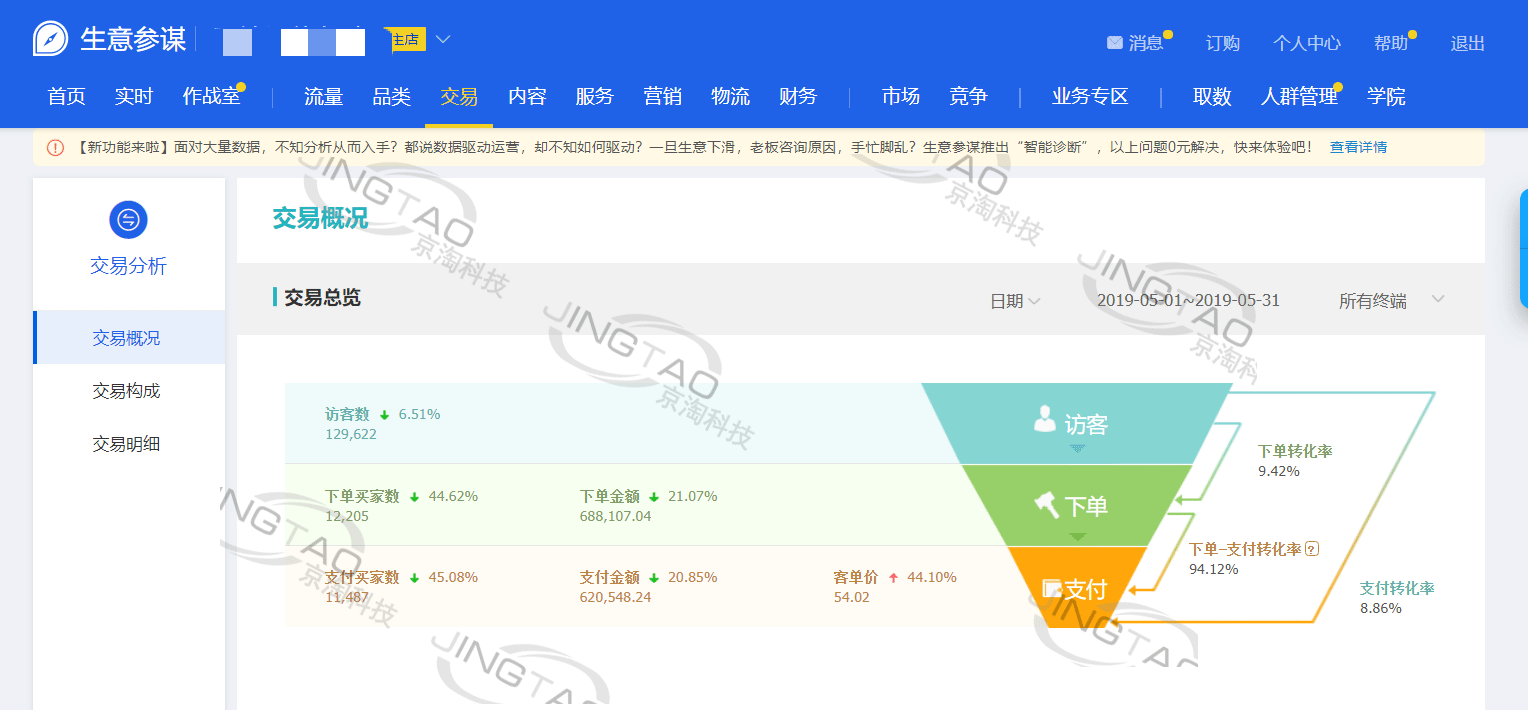Click the 消息 envelope icon
1528x710 pixels.
click(1114, 43)
